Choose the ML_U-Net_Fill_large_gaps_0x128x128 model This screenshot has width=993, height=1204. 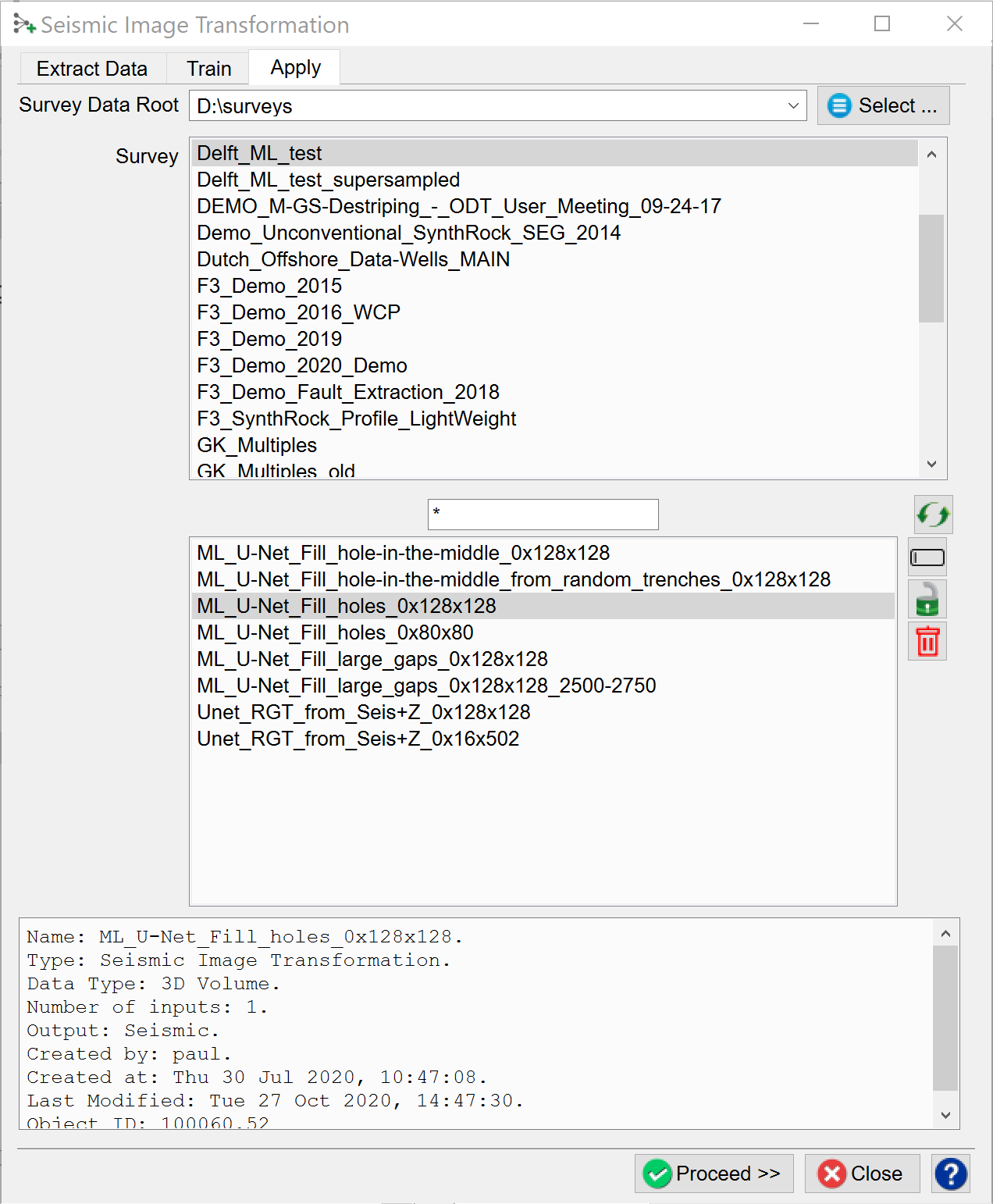[x=372, y=659]
